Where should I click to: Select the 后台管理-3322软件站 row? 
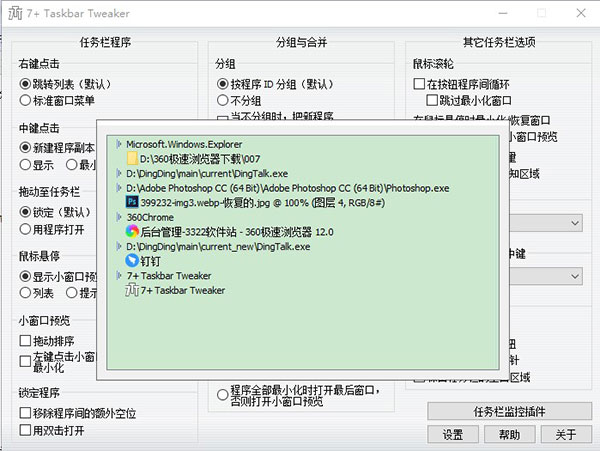230,231
